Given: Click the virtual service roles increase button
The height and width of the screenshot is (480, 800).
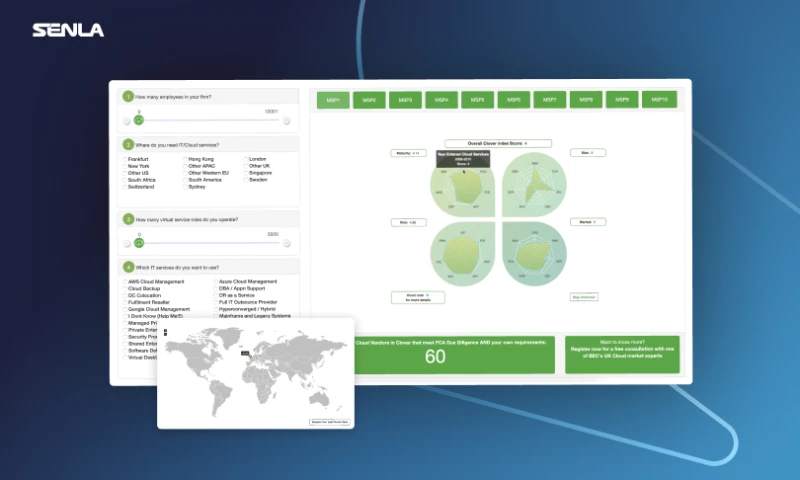Looking at the screenshot, I should tap(287, 243).
